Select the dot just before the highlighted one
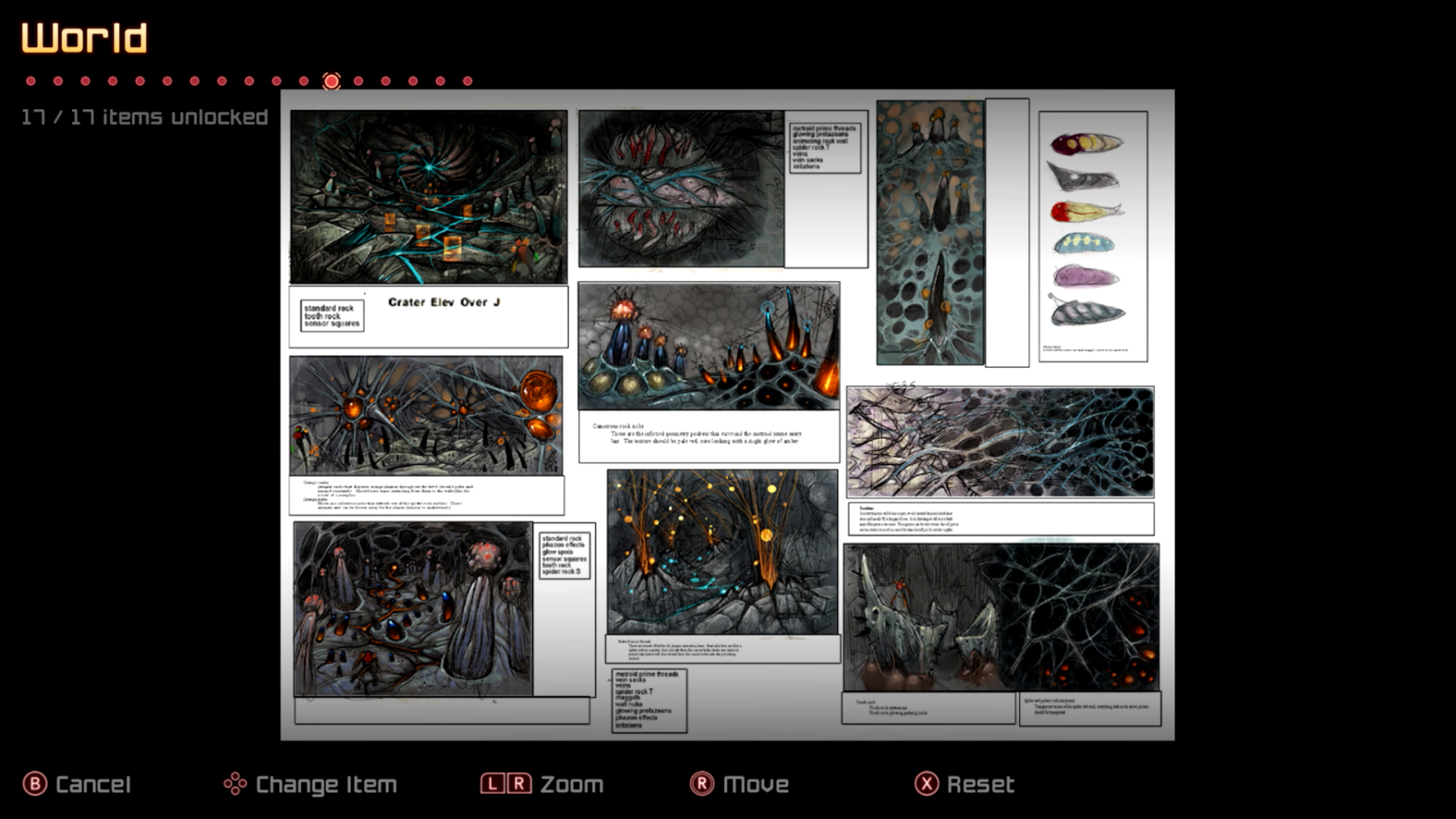The image size is (1456, 819). 303,81
